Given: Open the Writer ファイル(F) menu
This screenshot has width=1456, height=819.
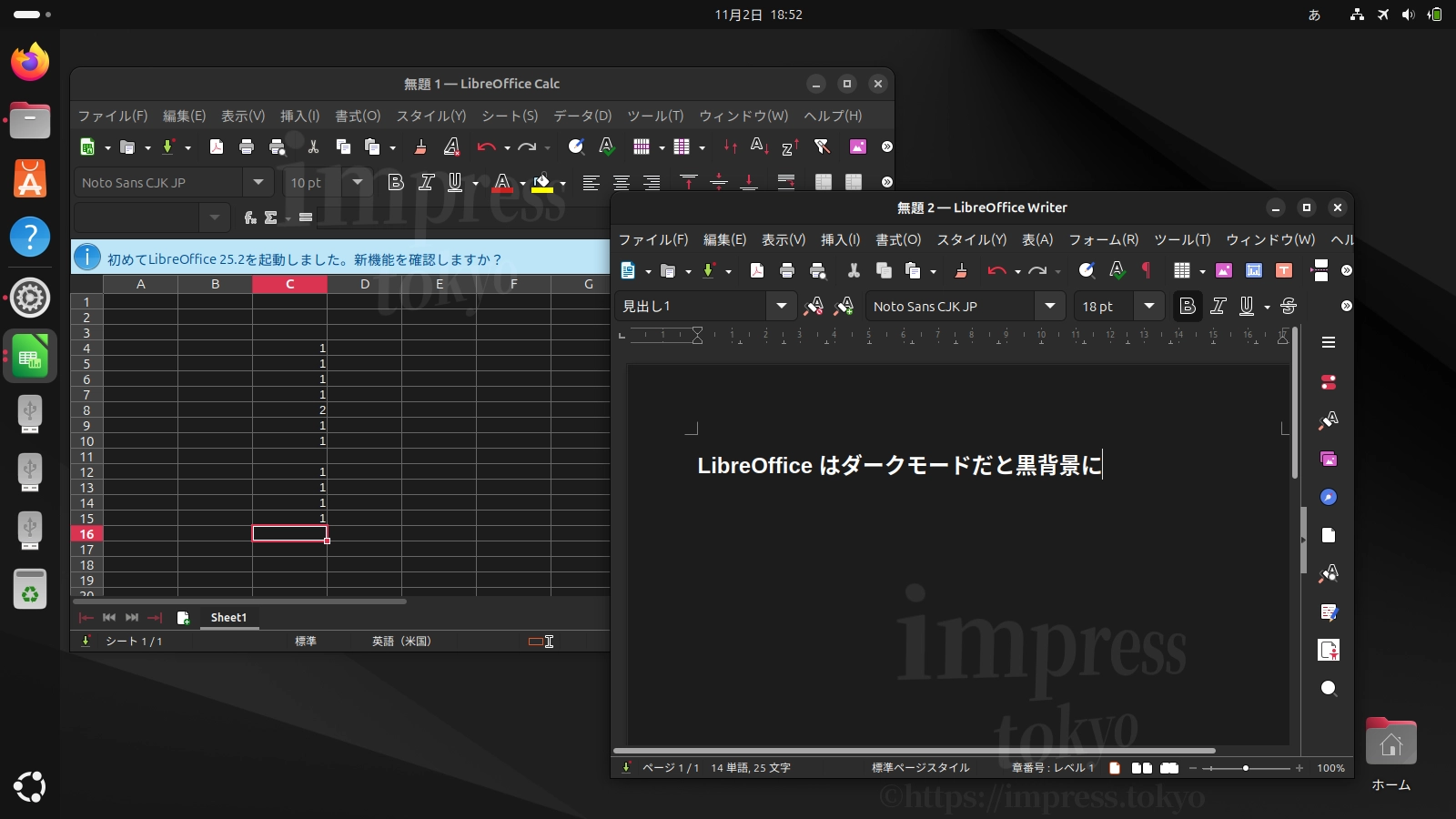Looking at the screenshot, I should pos(653,239).
